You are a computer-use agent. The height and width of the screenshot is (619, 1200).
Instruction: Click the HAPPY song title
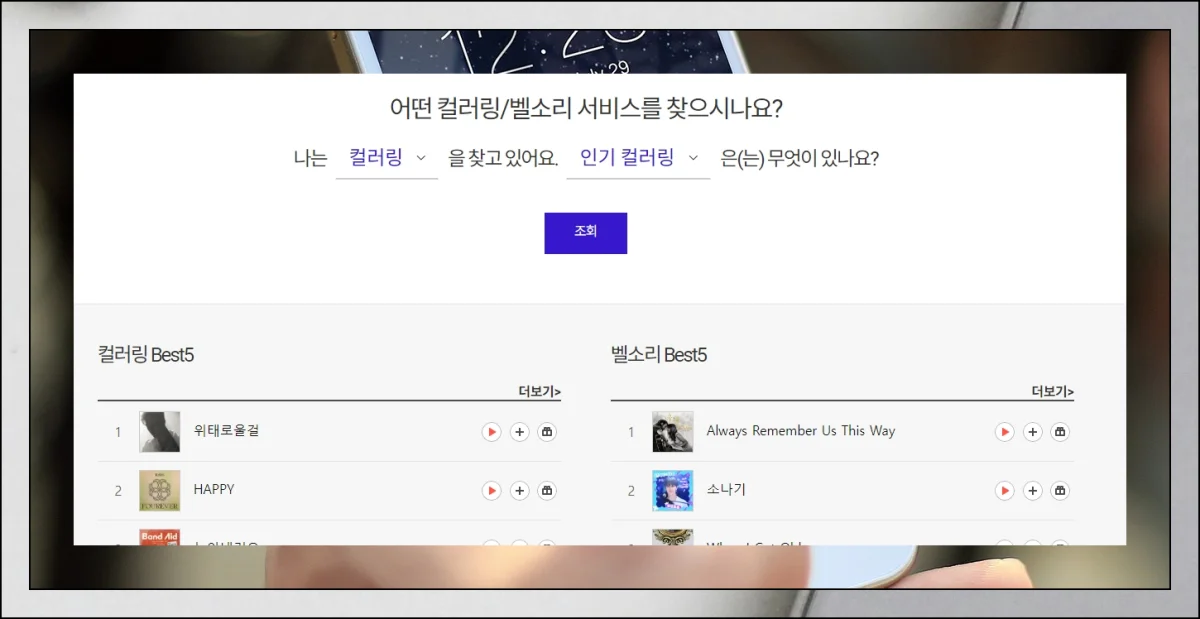(x=214, y=490)
